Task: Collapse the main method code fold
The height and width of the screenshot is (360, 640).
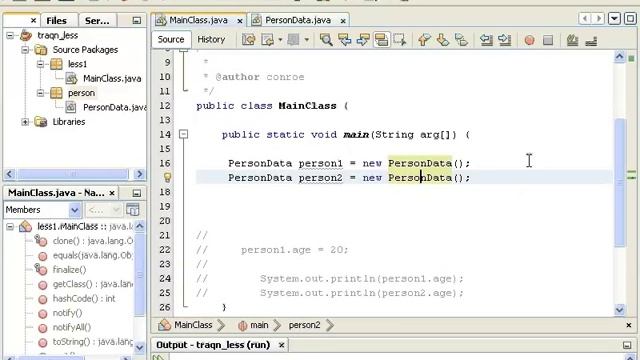Action: click(x=184, y=134)
